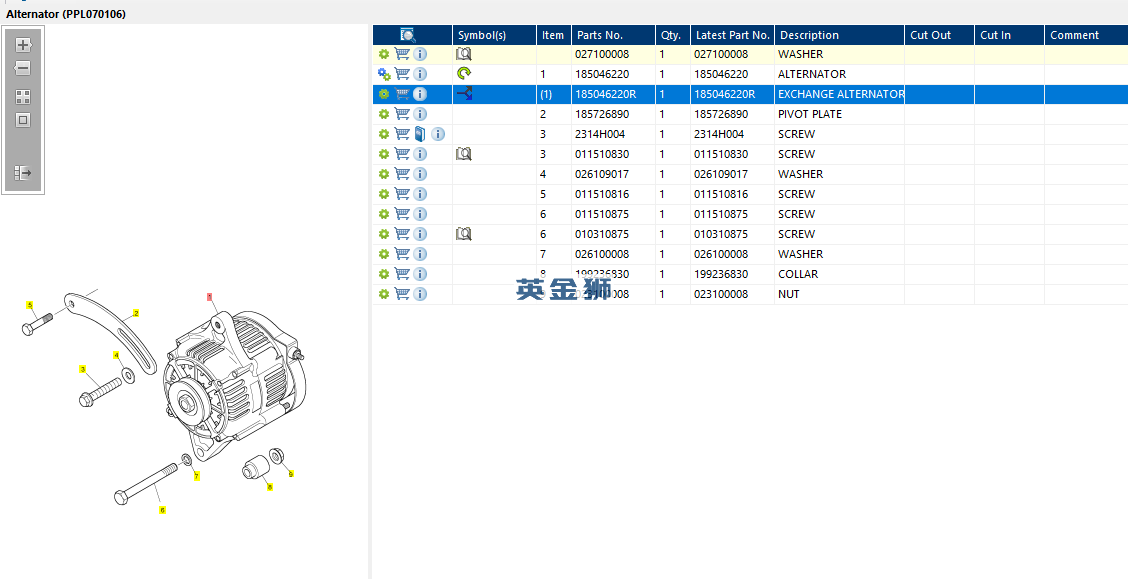The width and height of the screenshot is (1128, 579).
Task: Click the Alternator (PPL070106) title
Action: 66,14
